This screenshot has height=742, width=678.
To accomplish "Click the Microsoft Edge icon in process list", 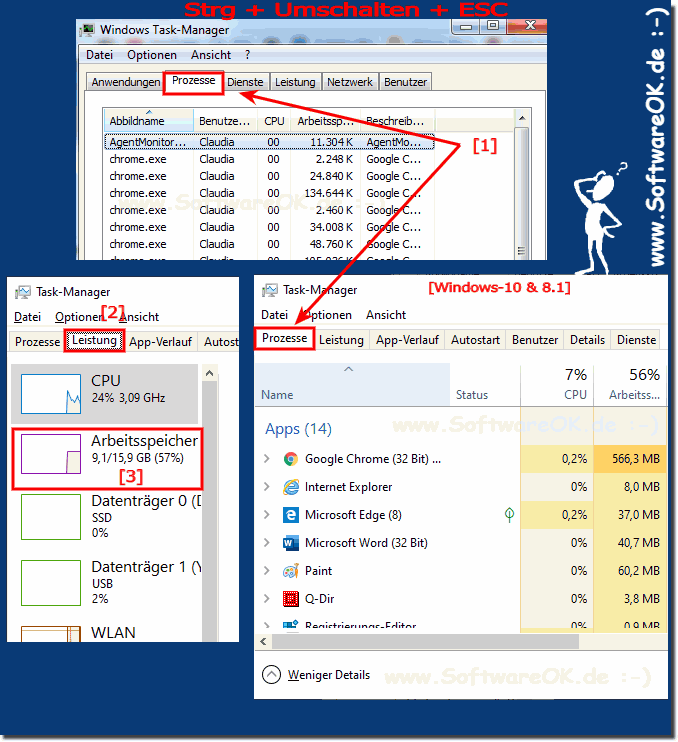I will [291, 514].
